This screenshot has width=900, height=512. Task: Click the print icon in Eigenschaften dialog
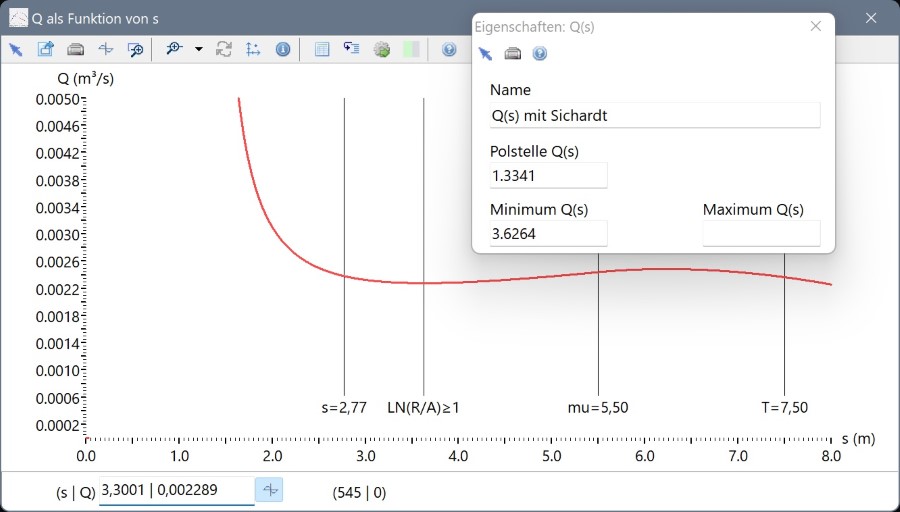(512, 54)
